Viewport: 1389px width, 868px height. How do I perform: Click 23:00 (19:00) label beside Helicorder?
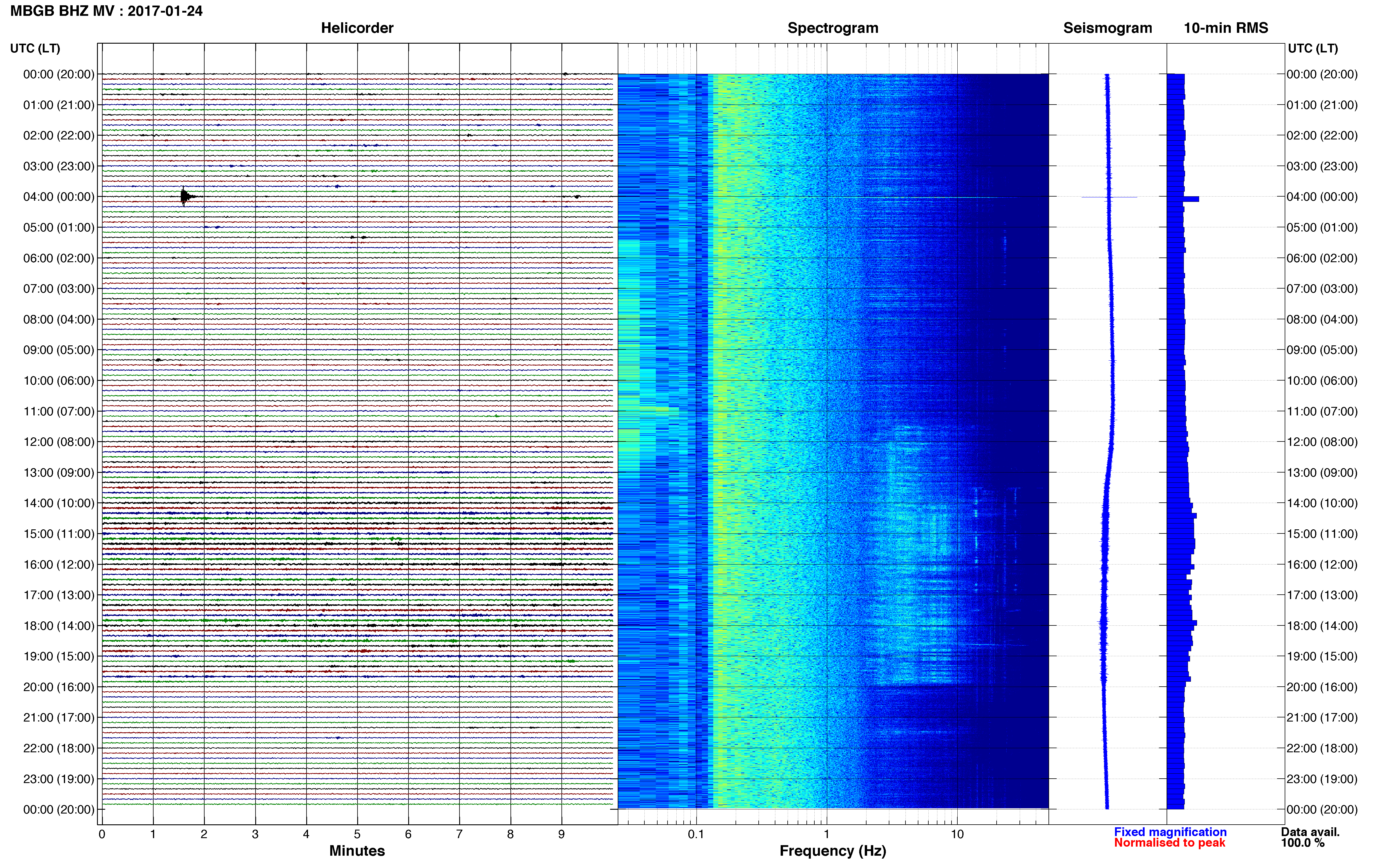59,779
